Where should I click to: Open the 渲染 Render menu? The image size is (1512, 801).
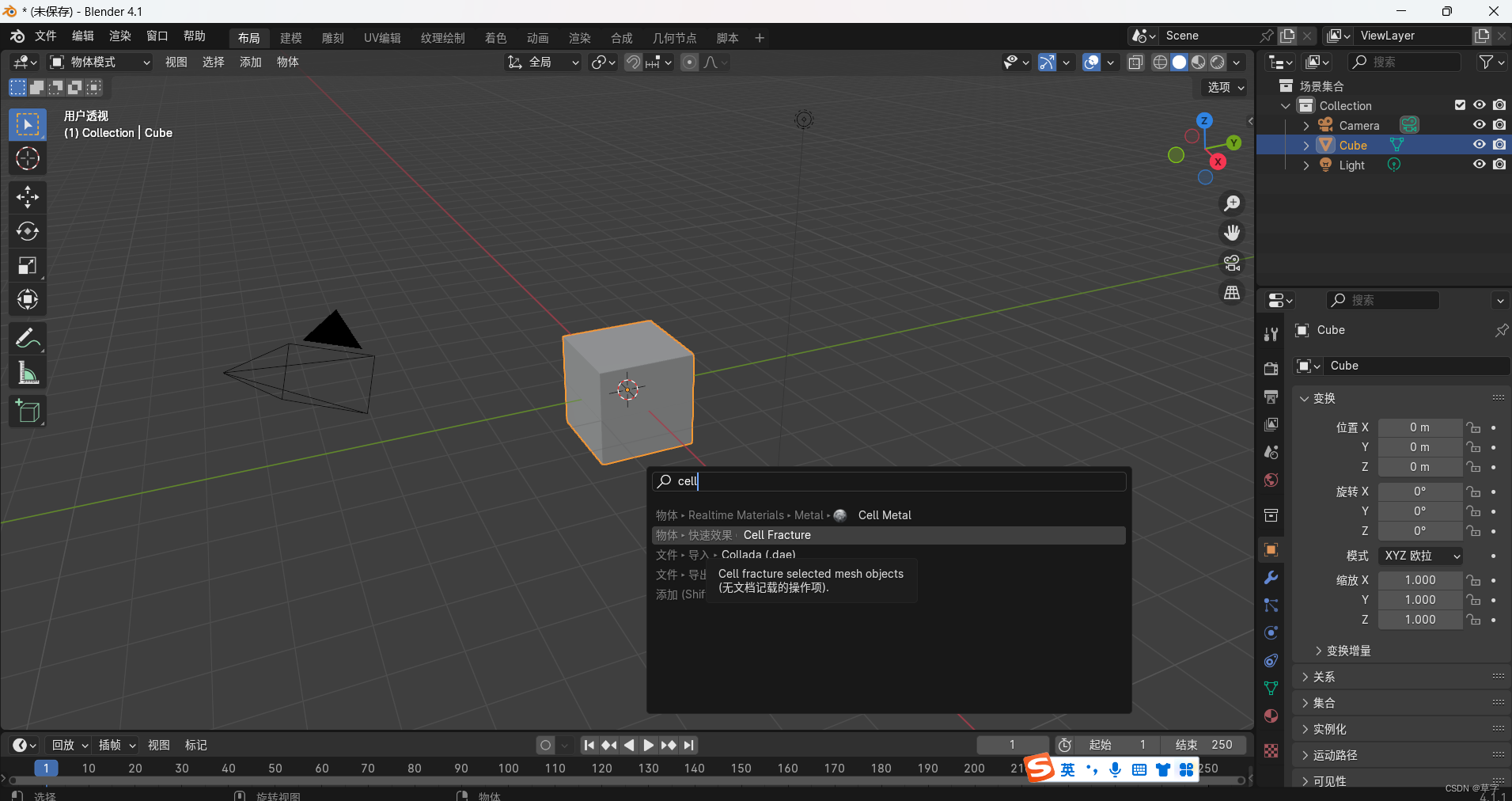point(120,36)
